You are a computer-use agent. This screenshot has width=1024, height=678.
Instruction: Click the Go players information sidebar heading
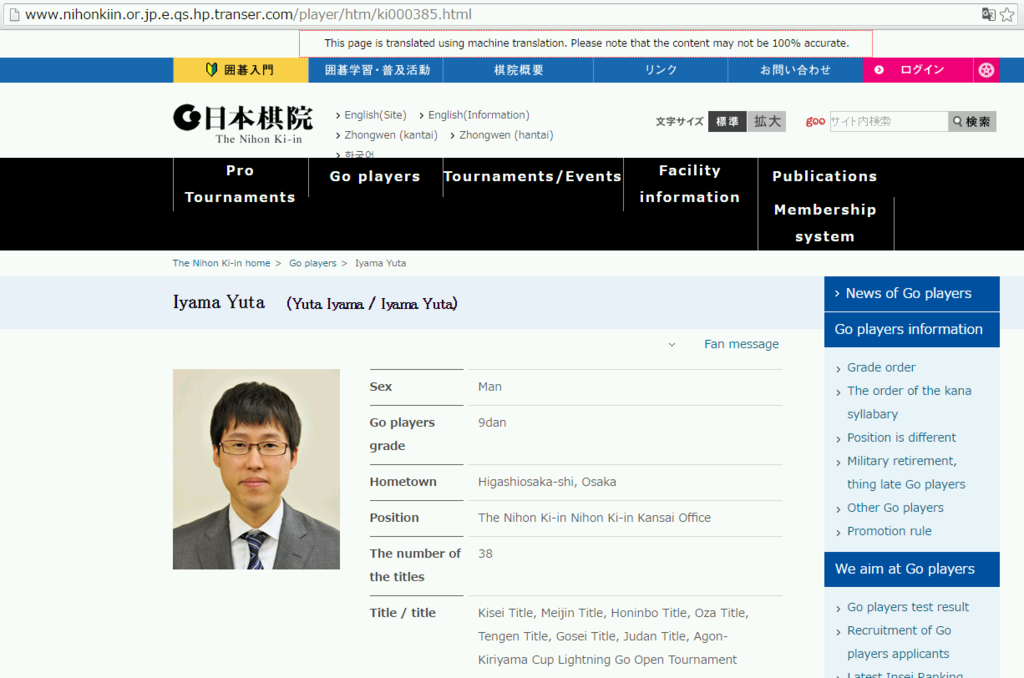coord(912,329)
